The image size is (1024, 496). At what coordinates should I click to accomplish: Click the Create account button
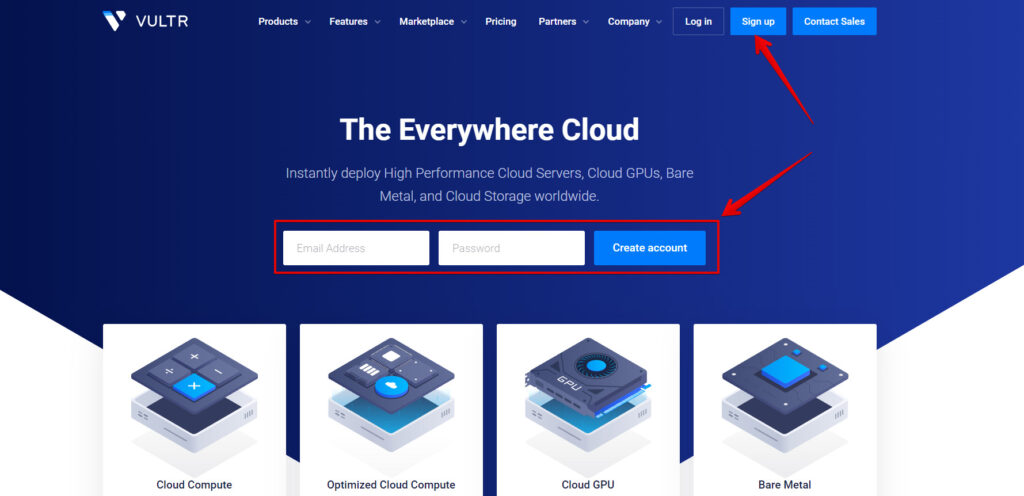click(650, 248)
